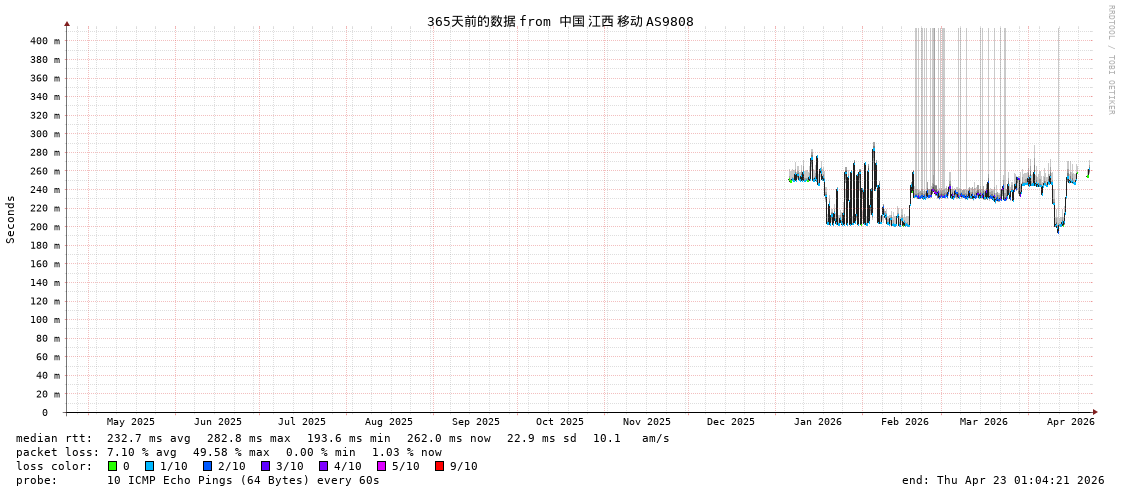1121x494 pixels.
Task: Click the Feb 2026 x-axis label
Action: point(904,422)
